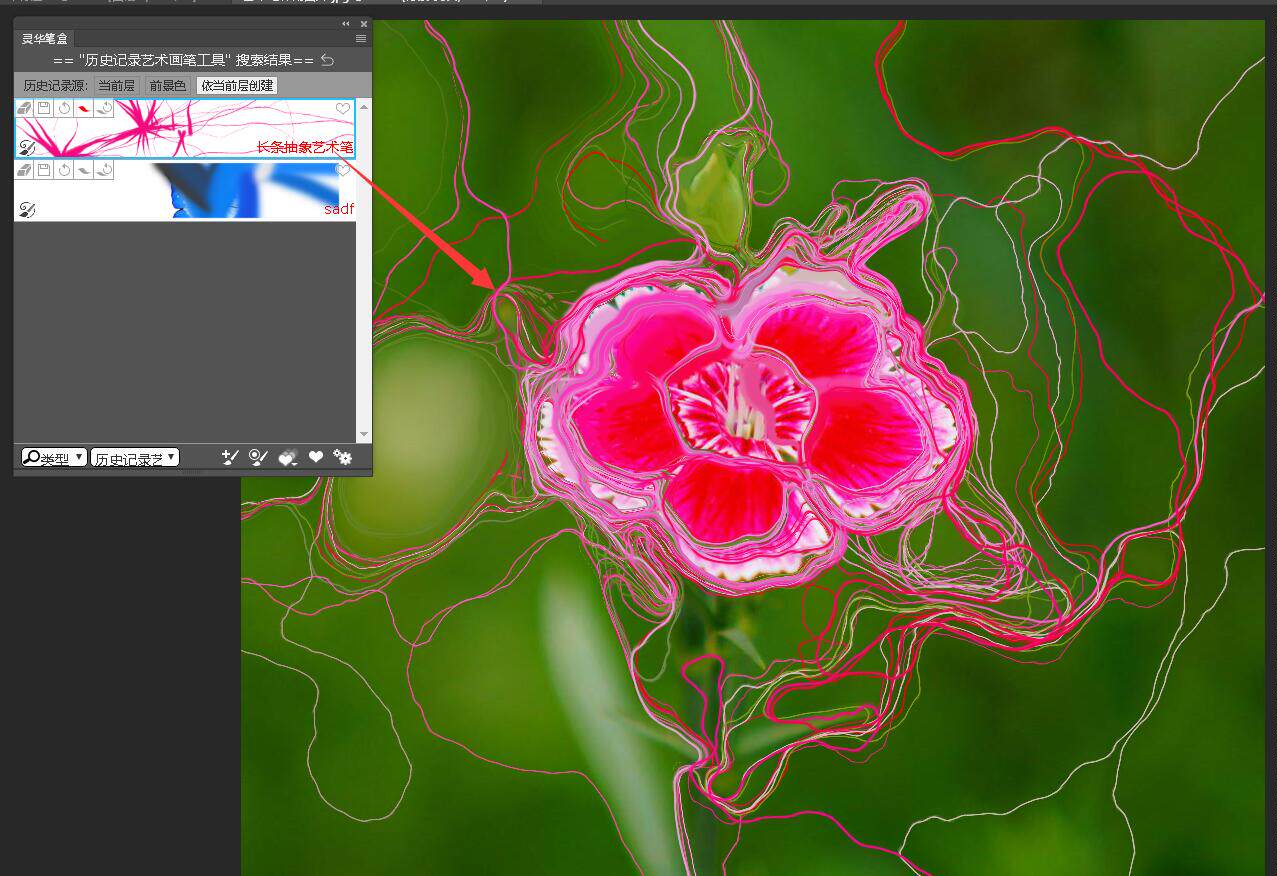Click the add new brush preset icon
Screen dimensions: 1277x876
click(230, 457)
